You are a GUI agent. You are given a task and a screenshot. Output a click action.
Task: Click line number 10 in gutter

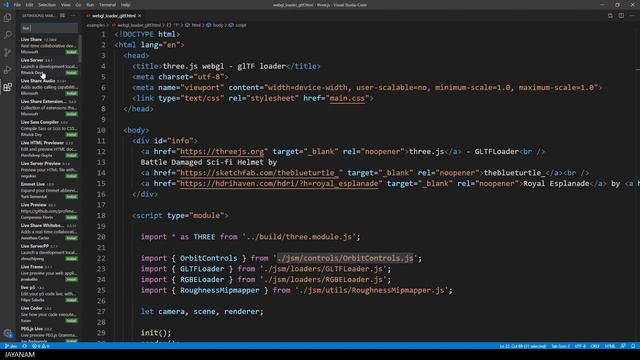click(101, 130)
